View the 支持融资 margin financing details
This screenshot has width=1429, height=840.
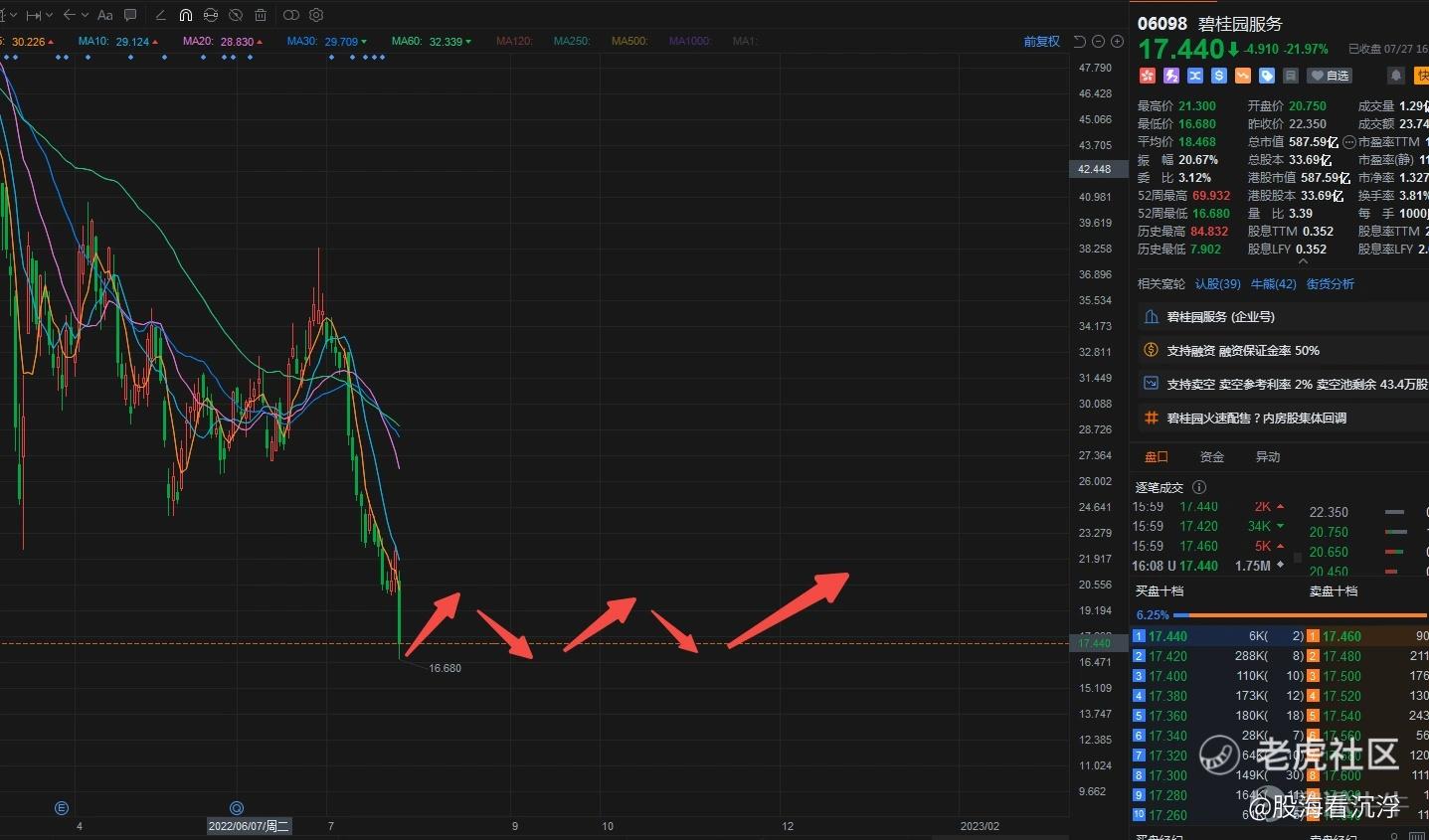[x=1283, y=351]
